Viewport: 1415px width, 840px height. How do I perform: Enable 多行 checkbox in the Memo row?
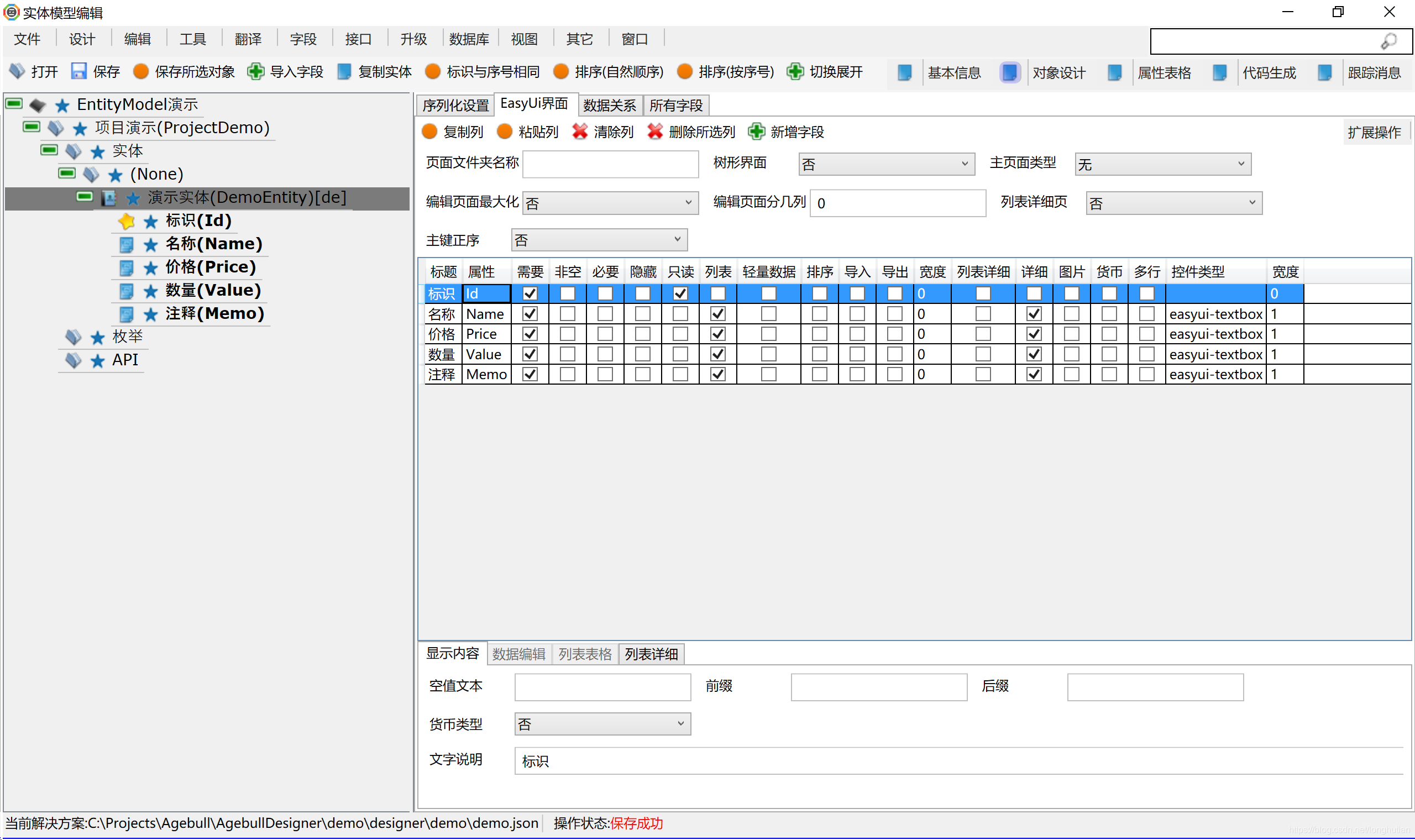point(1147,374)
